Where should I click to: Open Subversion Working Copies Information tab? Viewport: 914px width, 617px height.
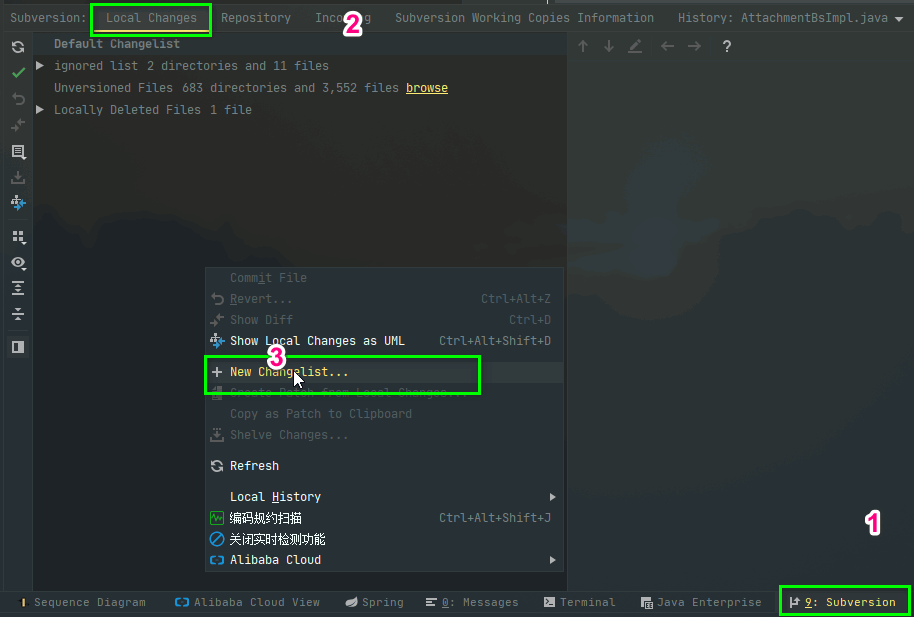click(524, 18)
